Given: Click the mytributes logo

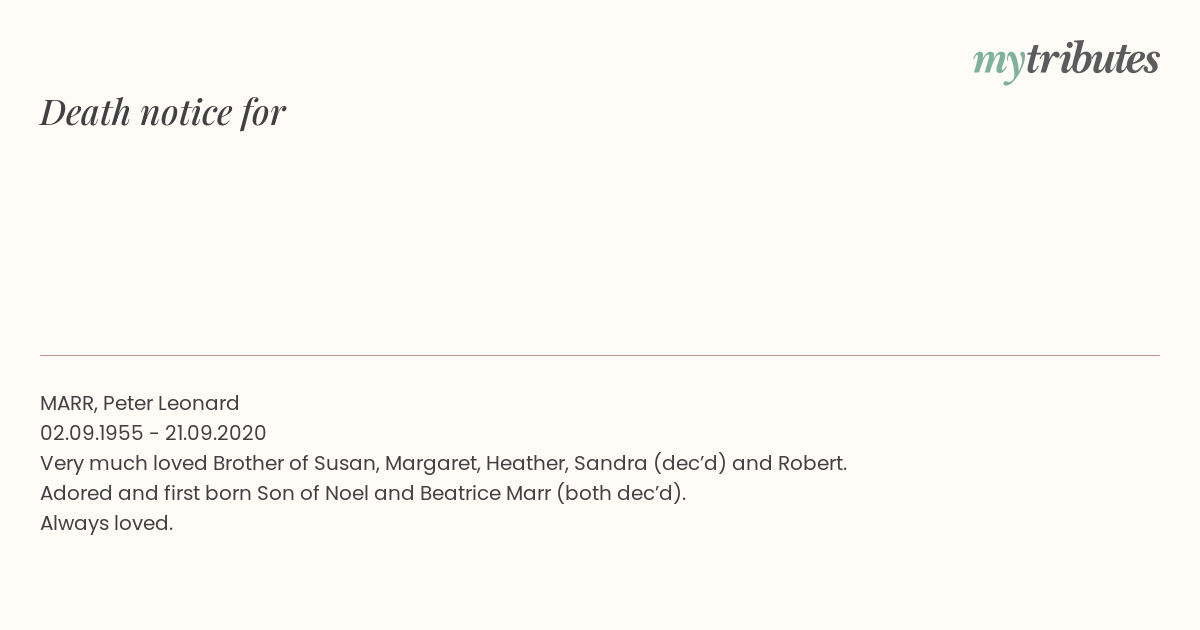Looking at the screenshot, I should pyautogui.click(x=1066, y=61).
